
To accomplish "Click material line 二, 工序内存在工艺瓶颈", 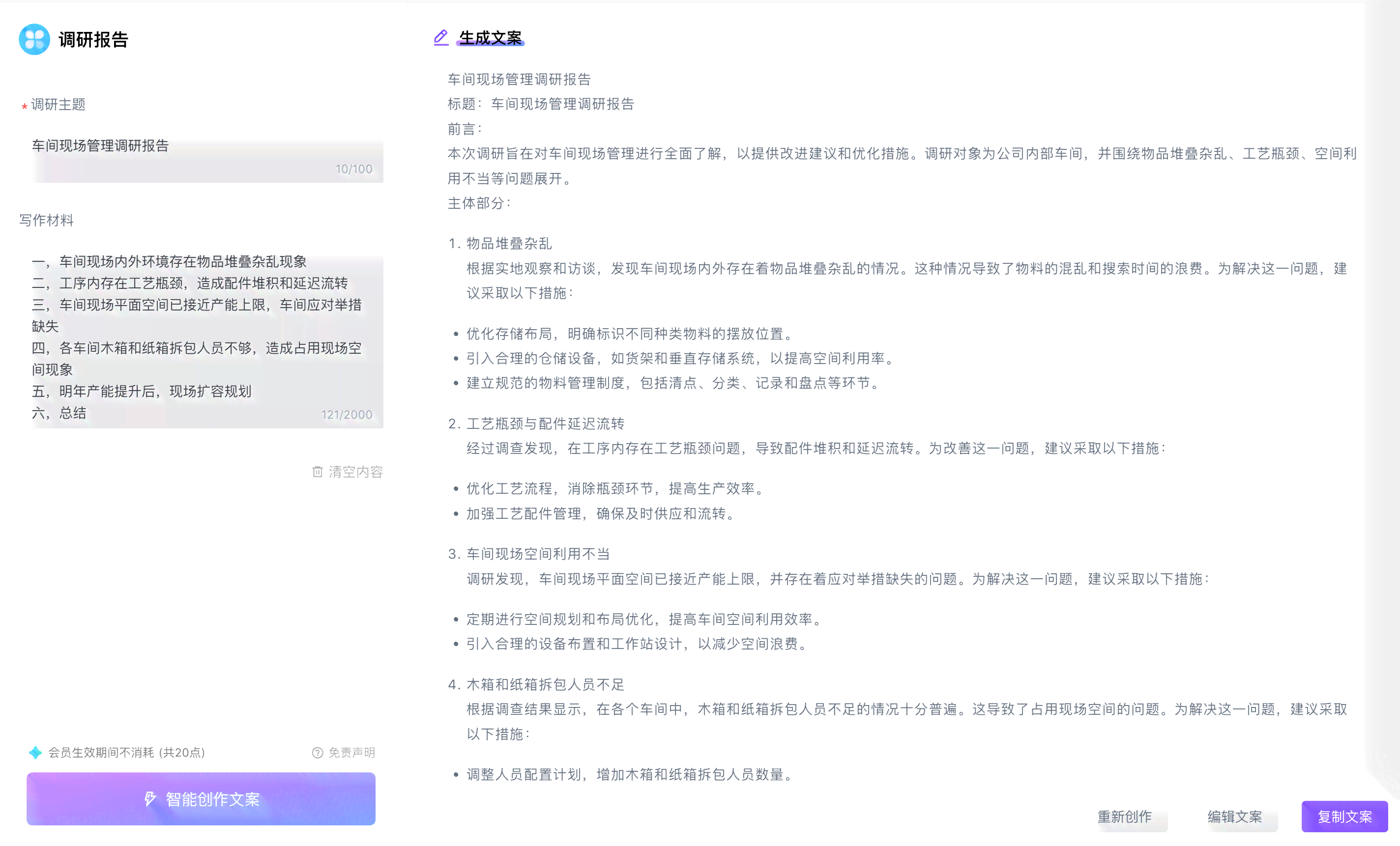I will [x=190, y=283].
